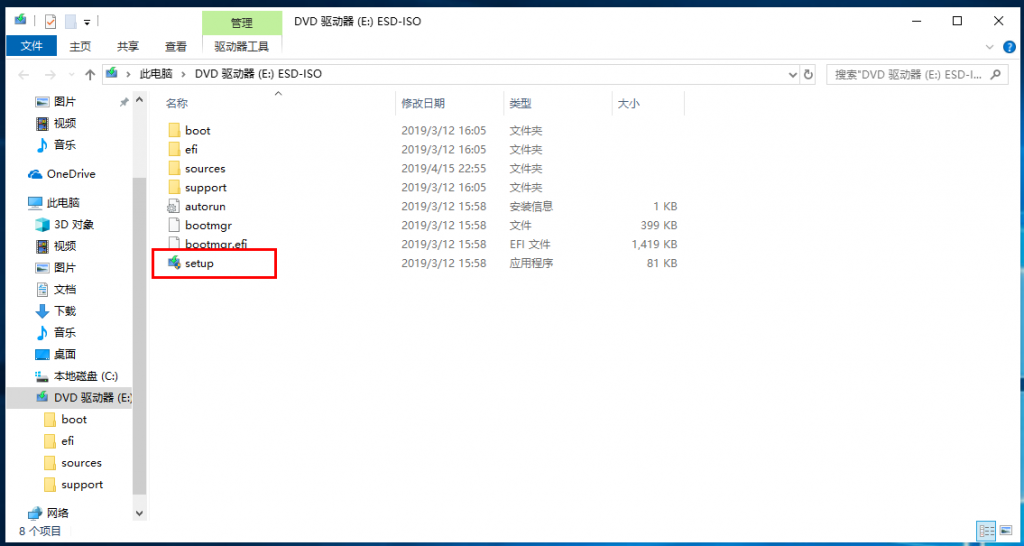The width and height of the screenshot is (1024, 546).
Task: Open the customize quick access toolbar dropdown
Action: (87, 22)
